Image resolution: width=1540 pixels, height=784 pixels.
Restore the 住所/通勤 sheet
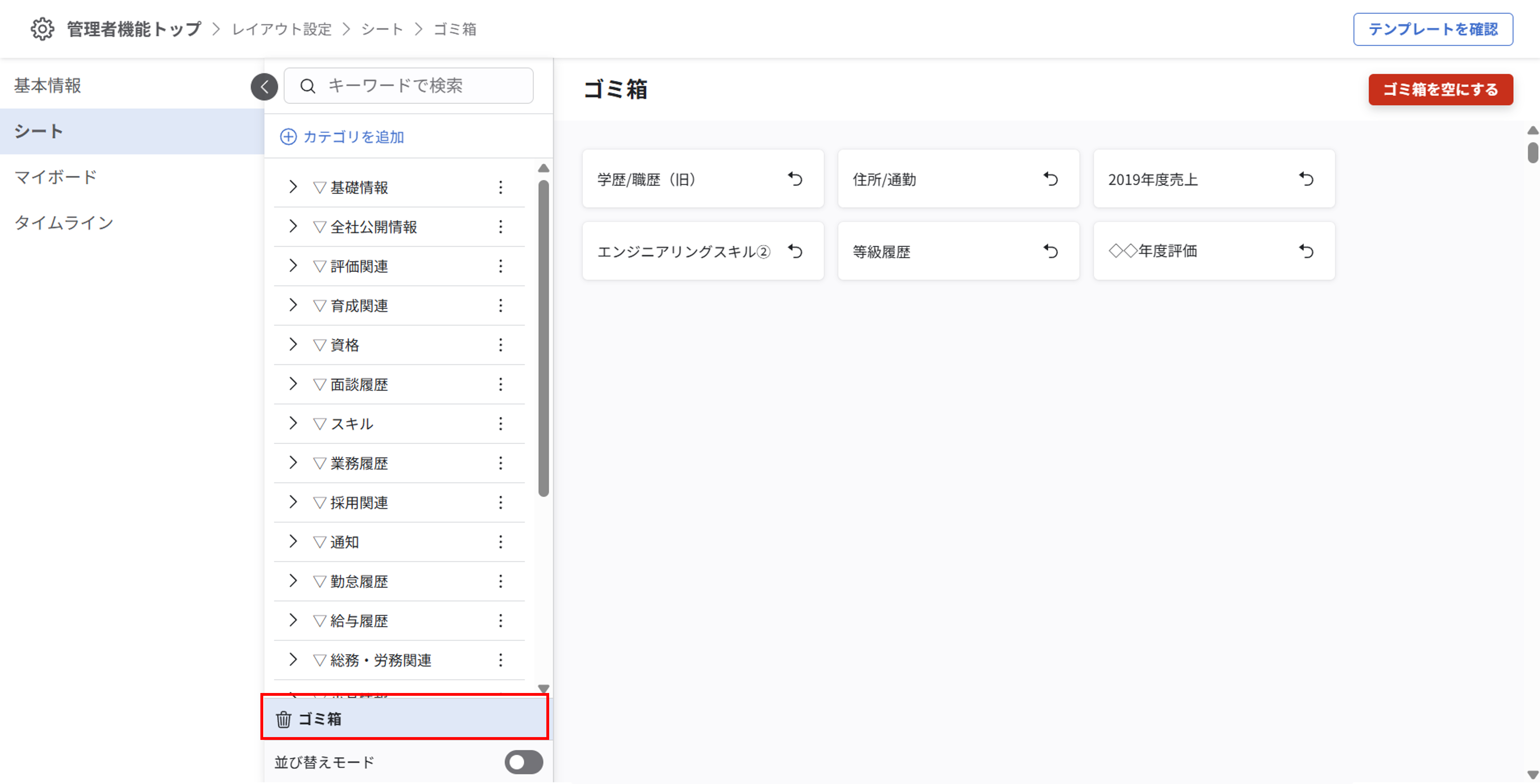point(1050,179)
